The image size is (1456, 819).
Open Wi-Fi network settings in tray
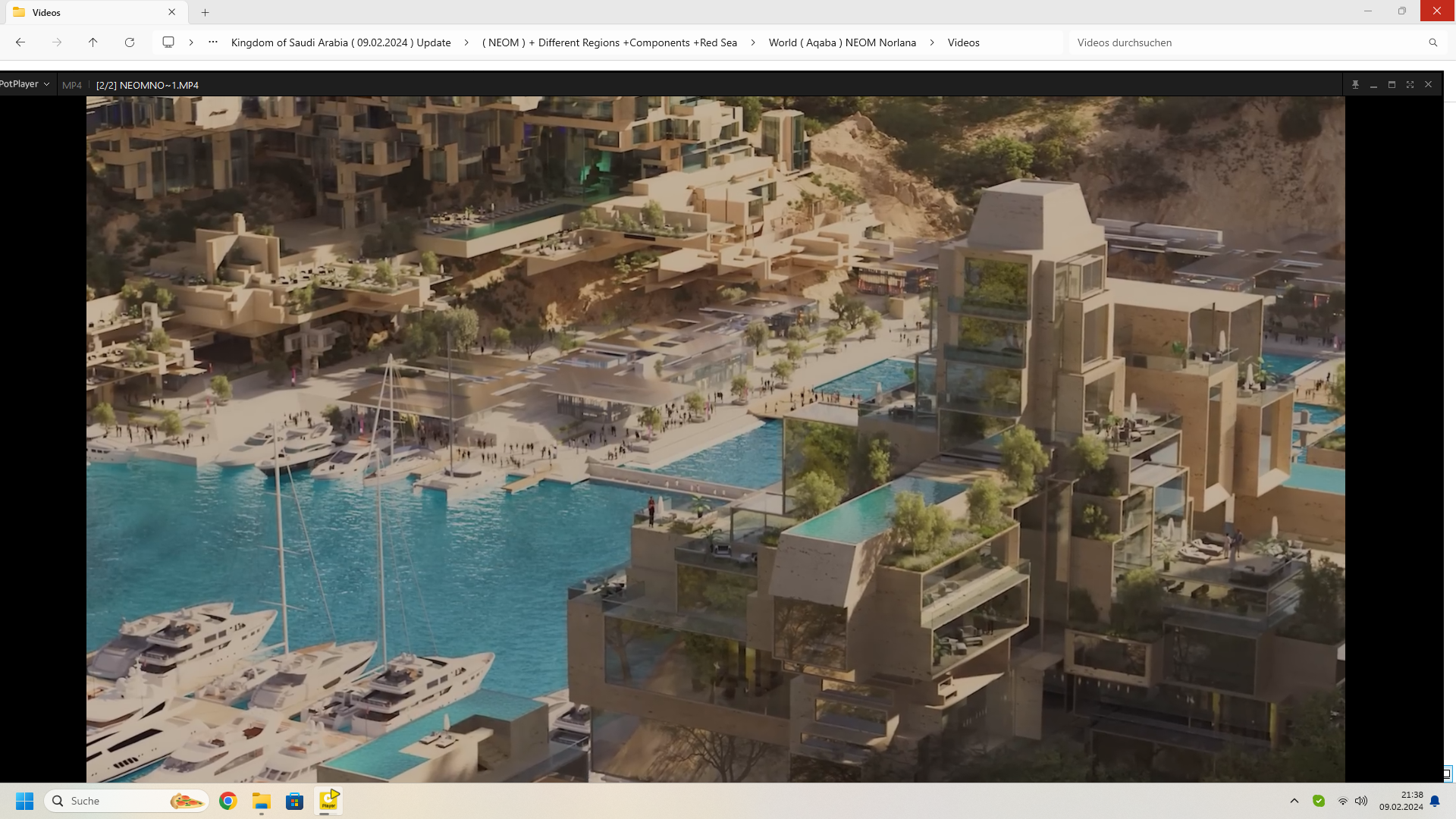point(1342,801)
